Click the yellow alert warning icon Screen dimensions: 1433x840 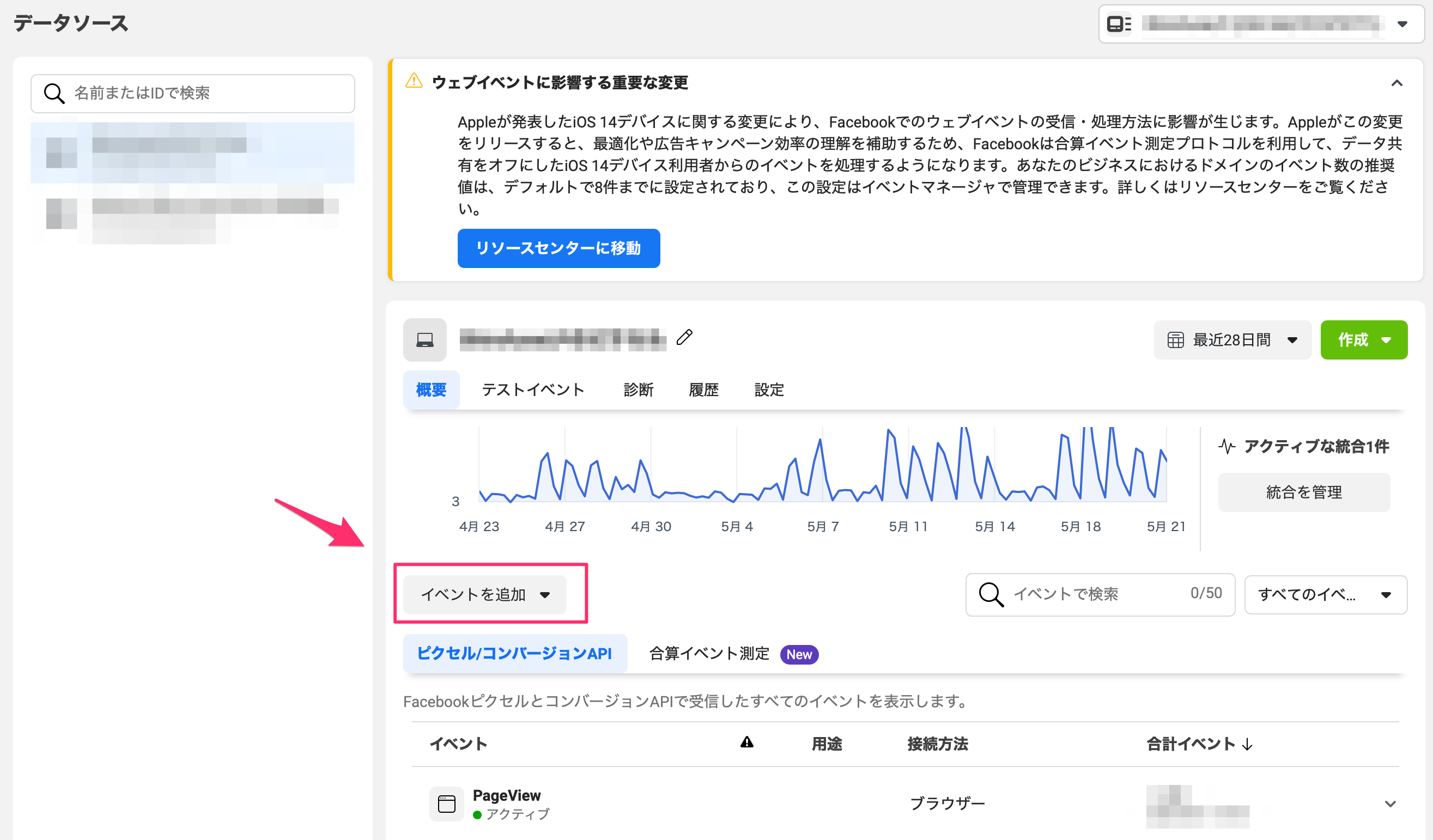(x=414, y=81)
